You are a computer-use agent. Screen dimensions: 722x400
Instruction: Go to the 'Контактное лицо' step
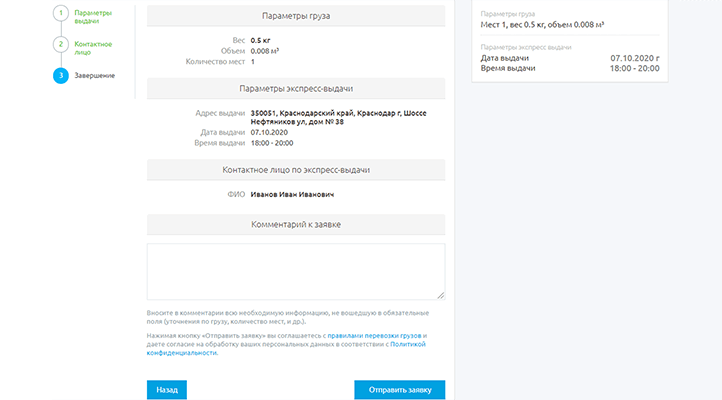pyautogui.click(x=93, y=47)
